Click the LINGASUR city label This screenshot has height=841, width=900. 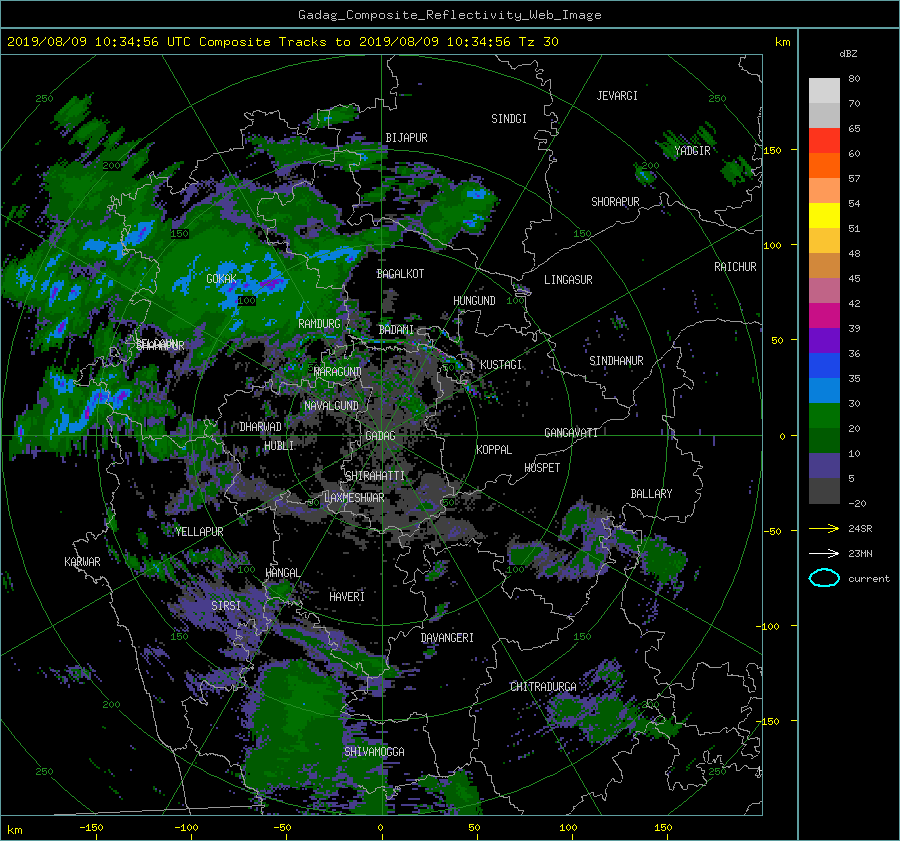click(568, 280)
